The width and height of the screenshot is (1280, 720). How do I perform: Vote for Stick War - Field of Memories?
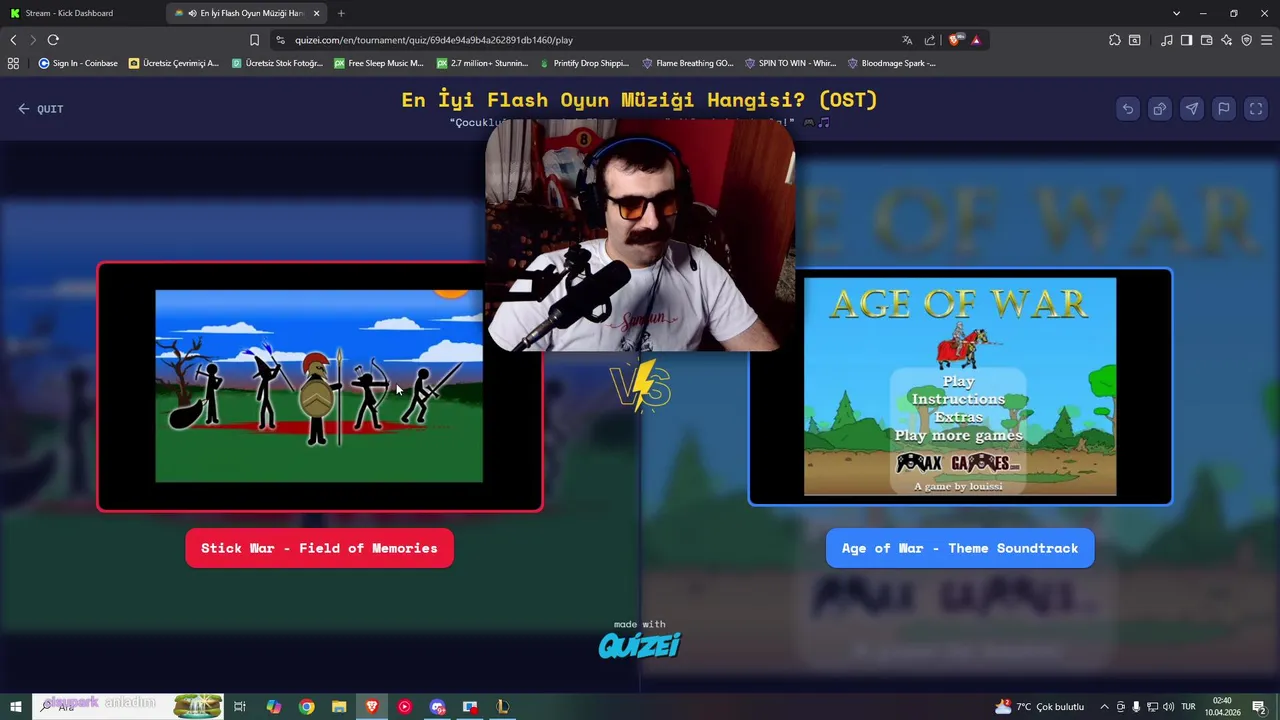coord(319,548)
